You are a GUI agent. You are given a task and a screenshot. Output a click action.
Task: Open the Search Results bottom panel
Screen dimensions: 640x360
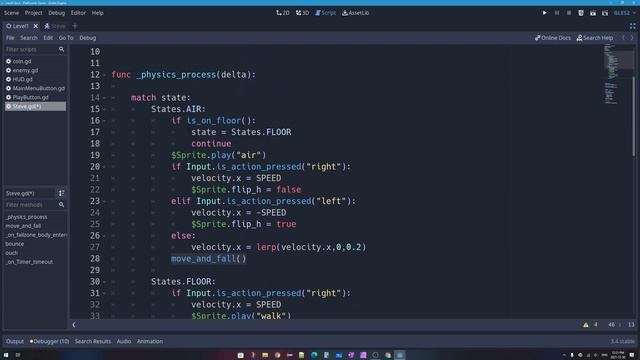93,341
